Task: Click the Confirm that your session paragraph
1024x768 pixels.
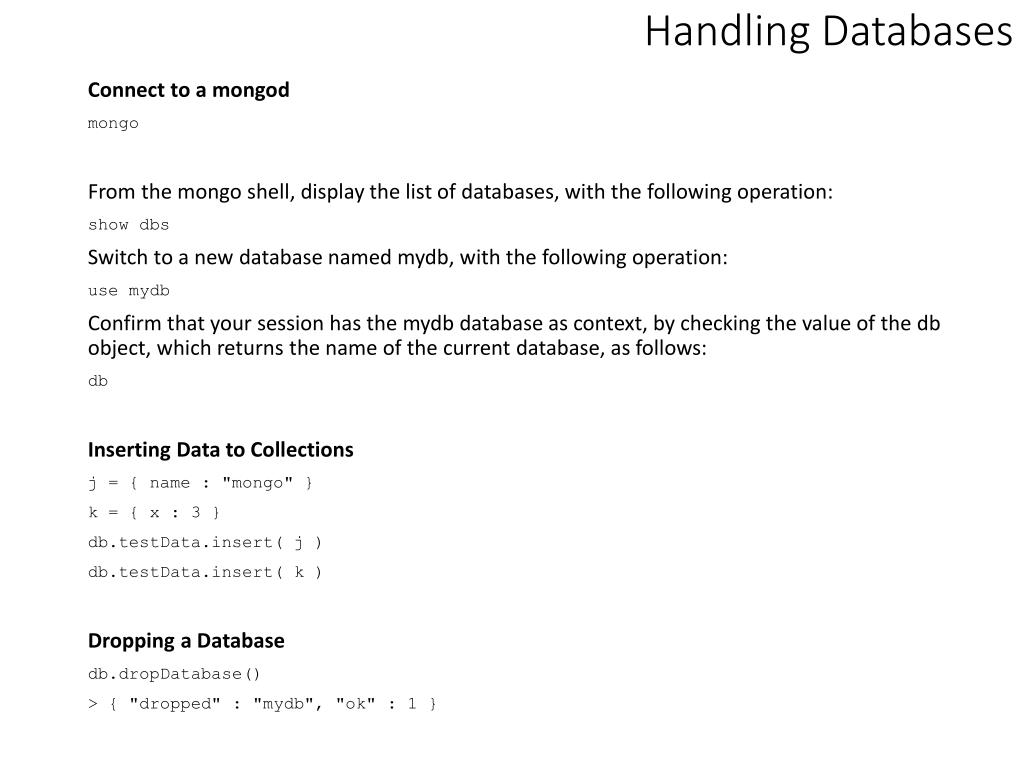Action: (x=514, y=336)
